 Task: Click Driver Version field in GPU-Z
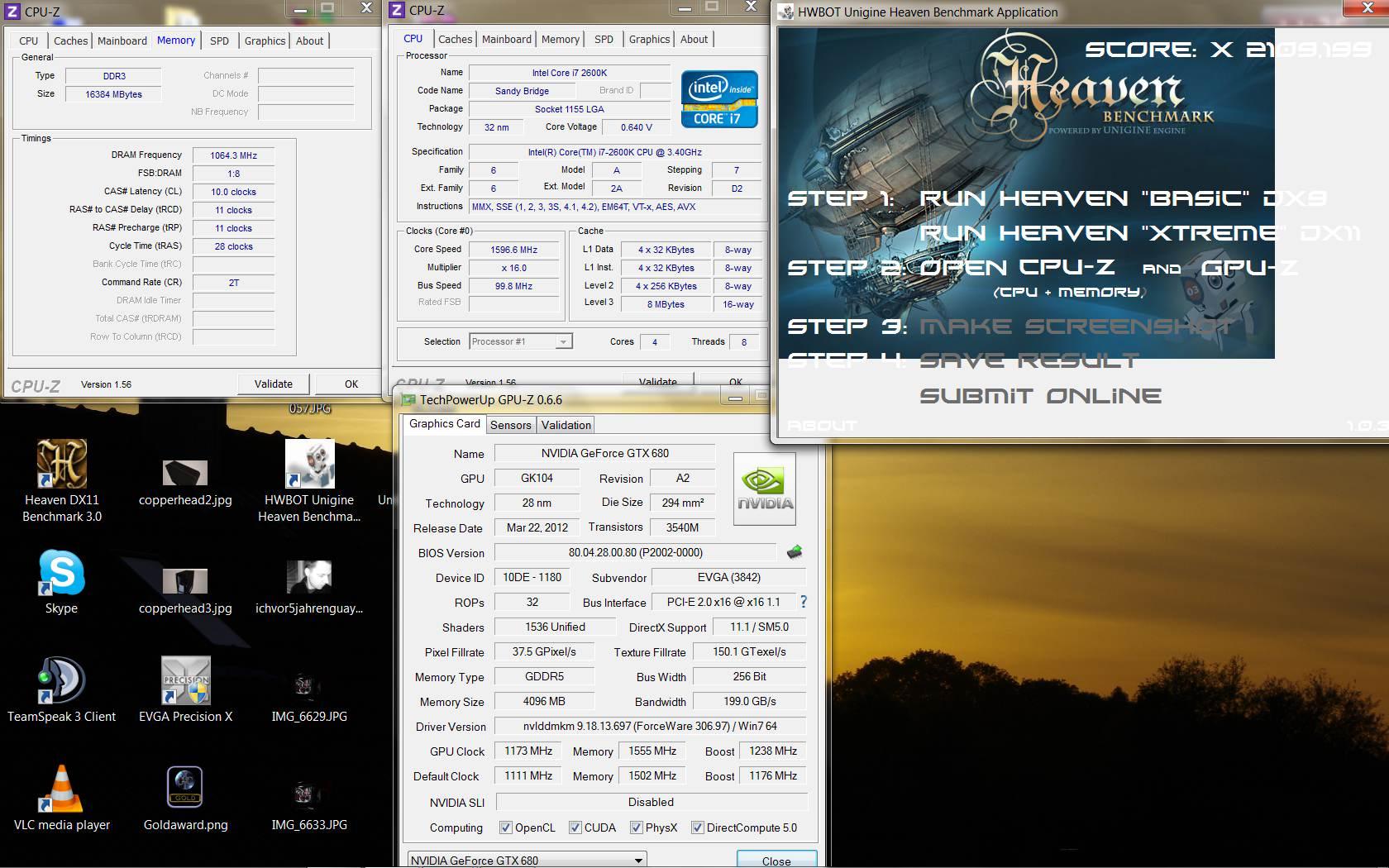coord(650,726)
